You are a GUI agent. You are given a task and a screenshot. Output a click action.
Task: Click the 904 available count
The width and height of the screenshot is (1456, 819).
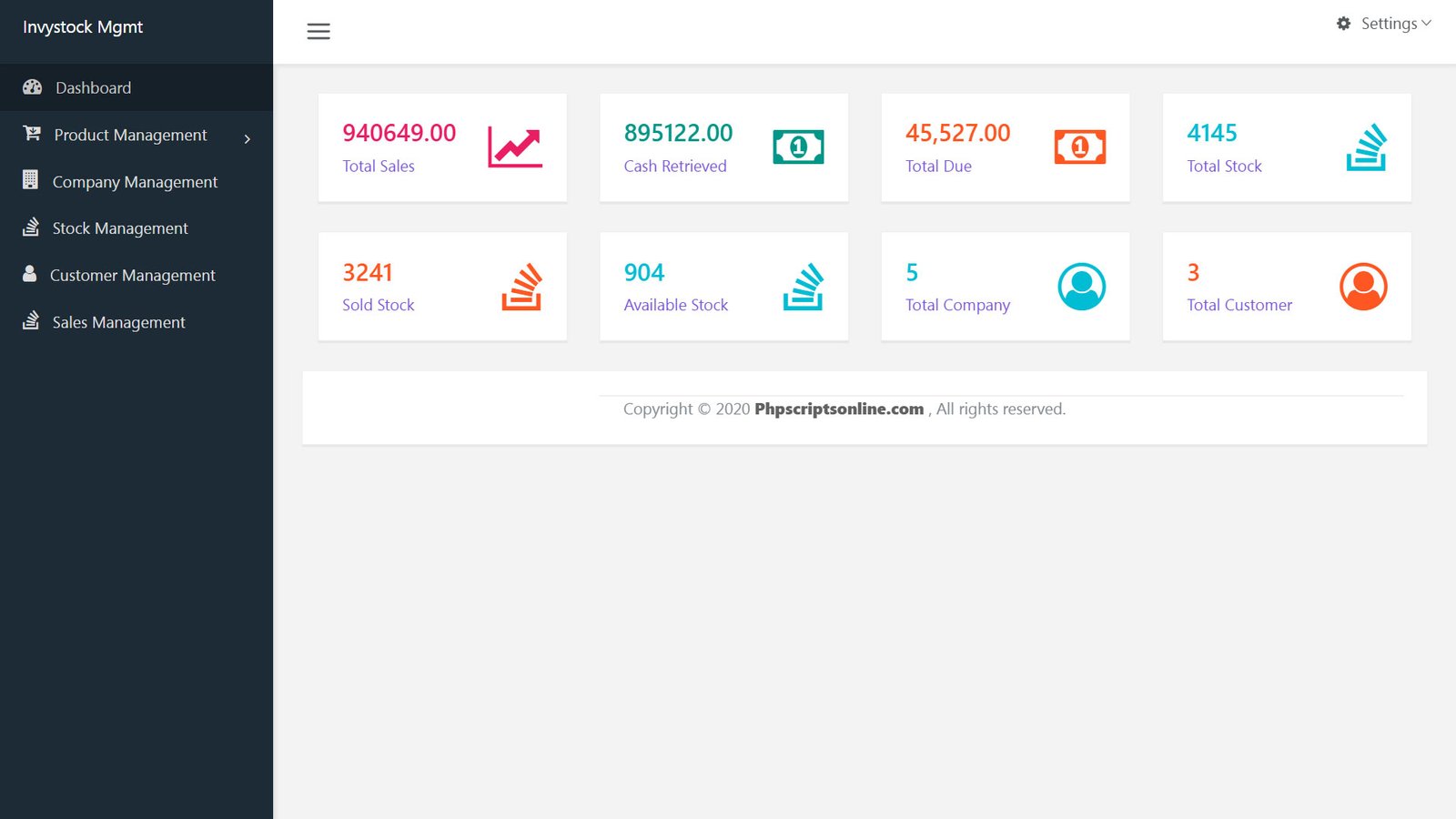644,272
